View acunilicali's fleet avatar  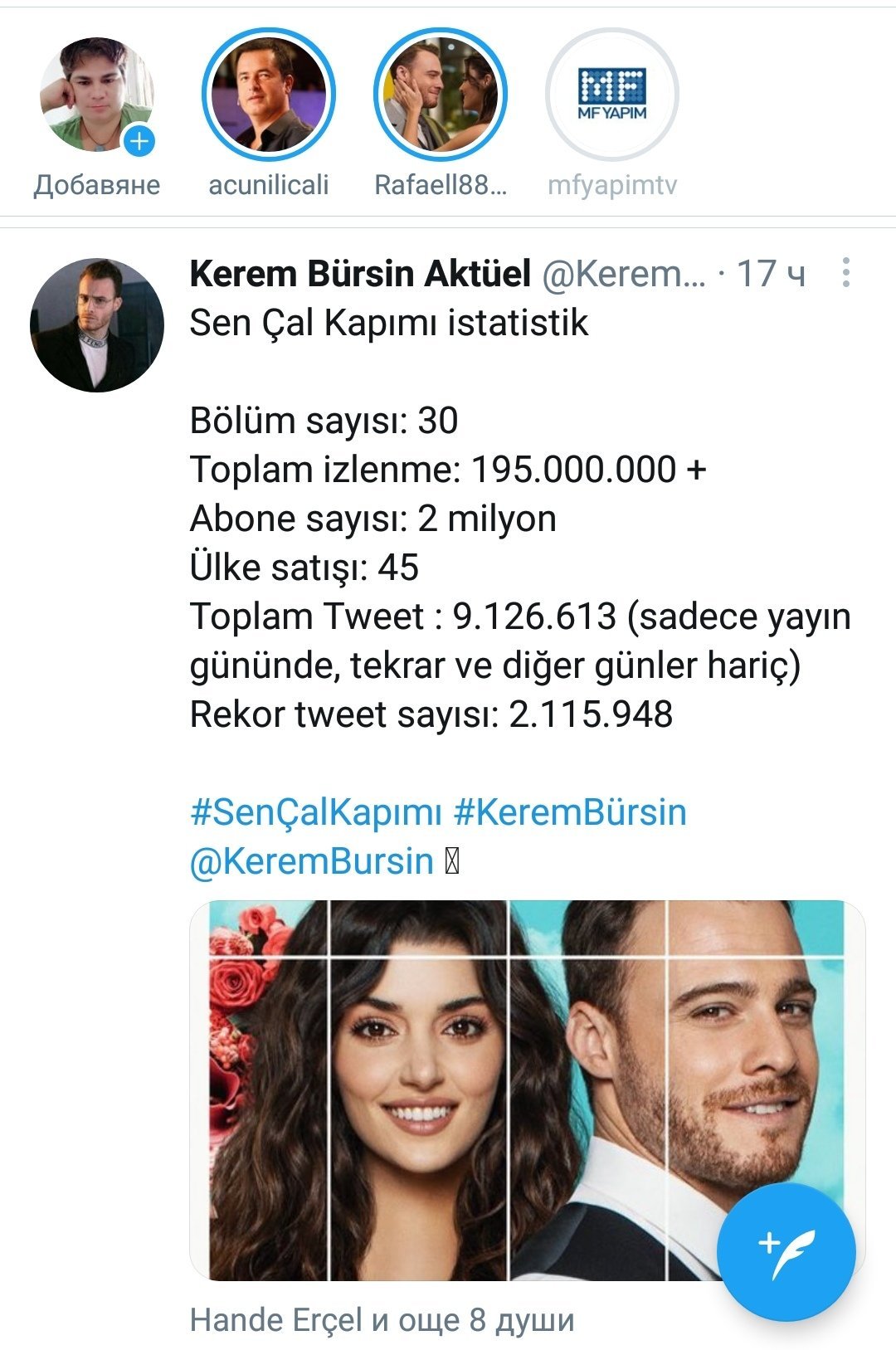pyautogui.click(x=268, y=95)
